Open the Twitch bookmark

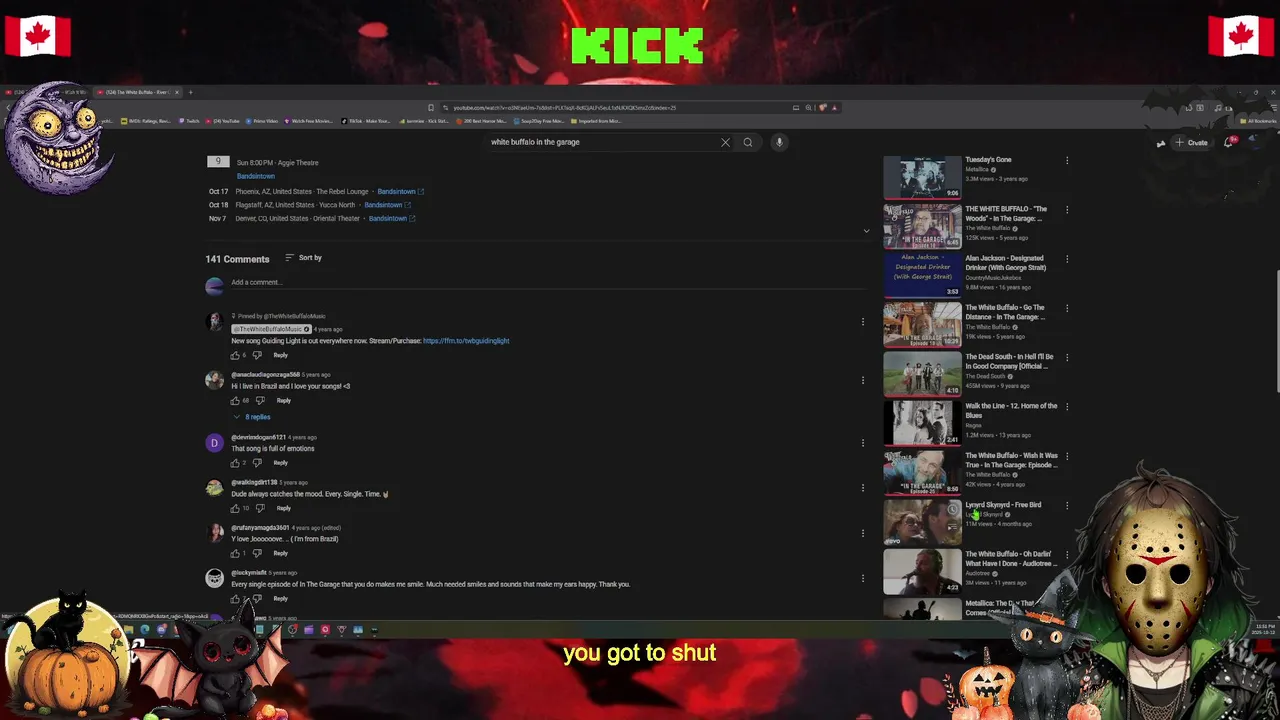189,121
